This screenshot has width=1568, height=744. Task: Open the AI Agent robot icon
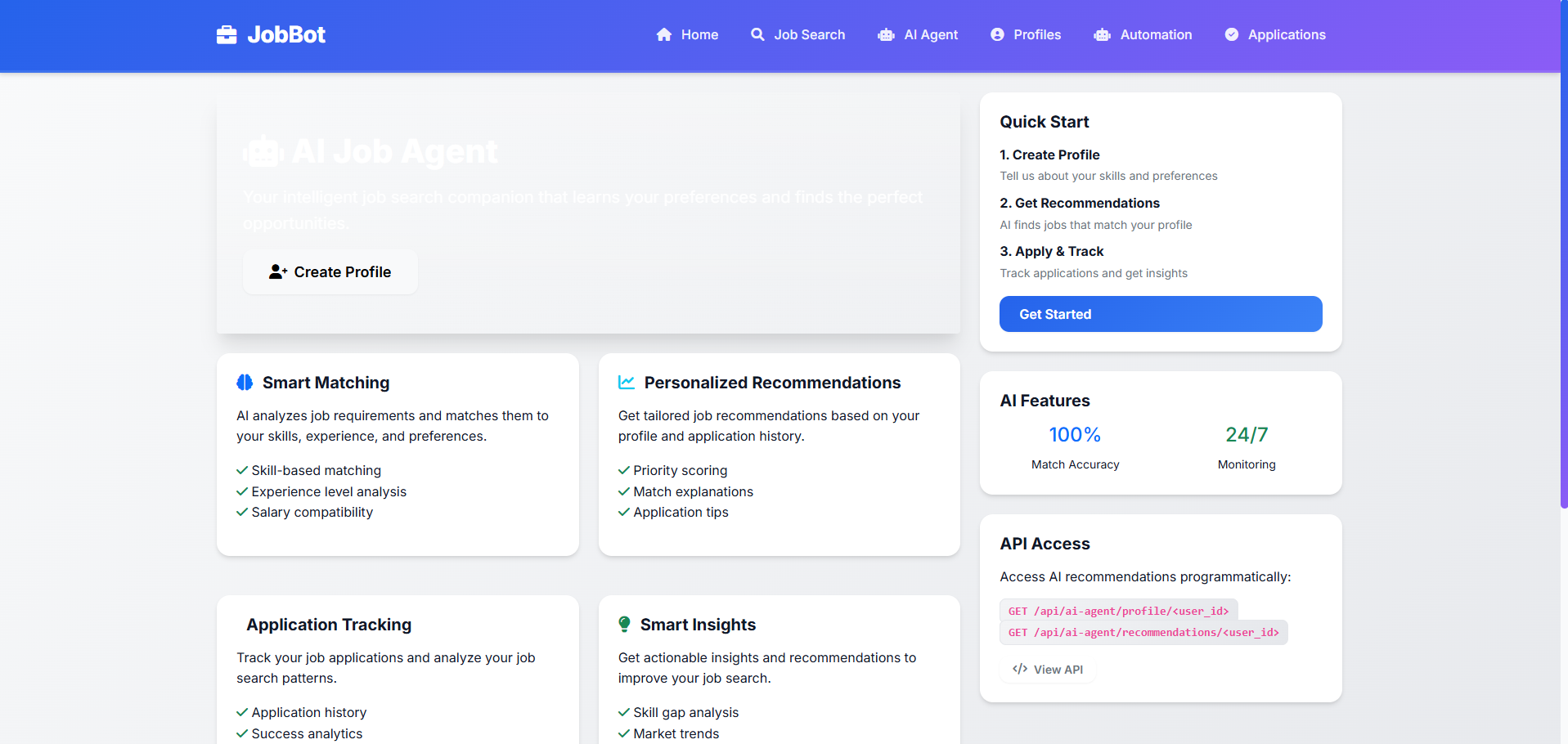point(886,34)
